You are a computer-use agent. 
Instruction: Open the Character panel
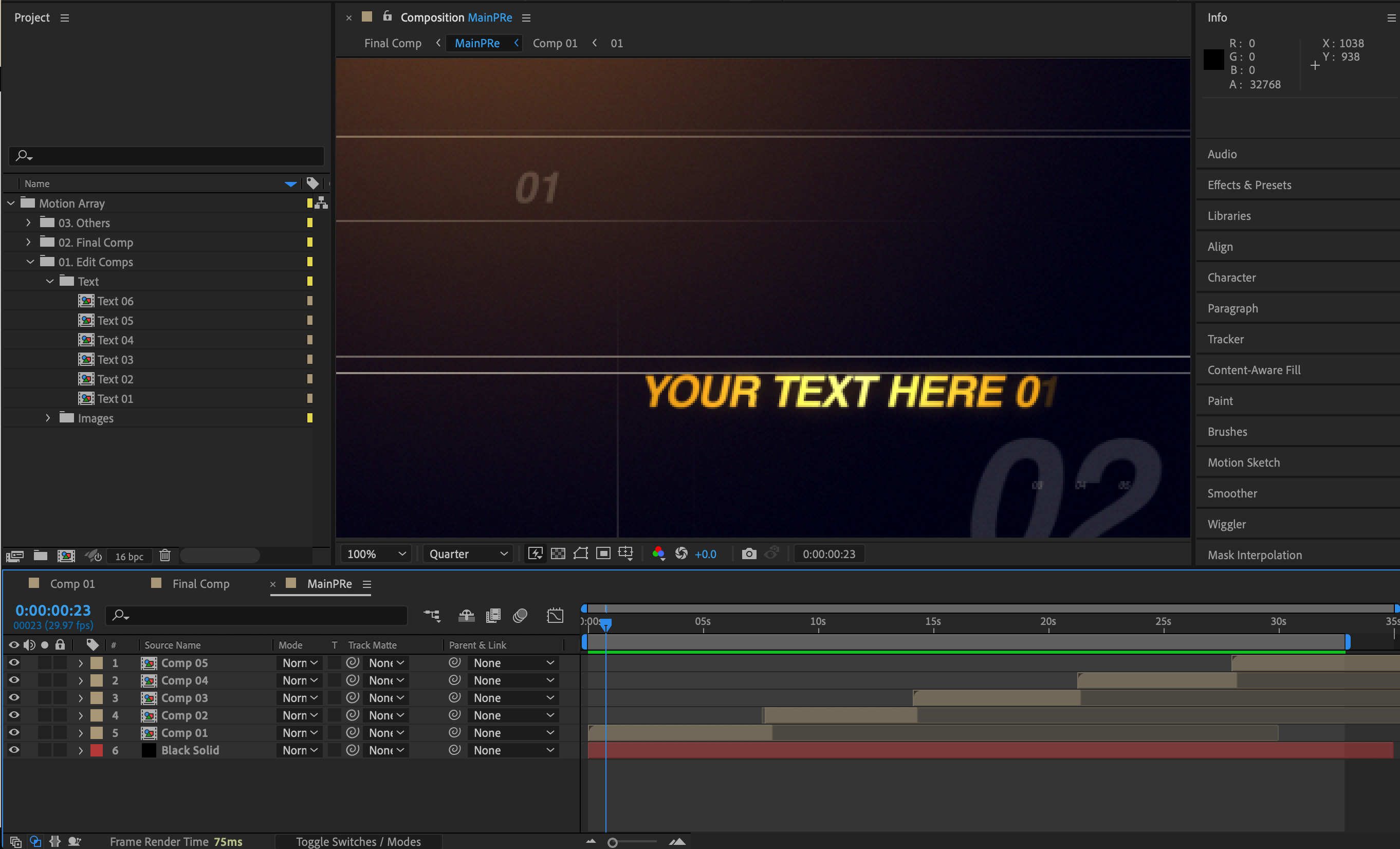pyautogui.click(x=1231, y=278)
